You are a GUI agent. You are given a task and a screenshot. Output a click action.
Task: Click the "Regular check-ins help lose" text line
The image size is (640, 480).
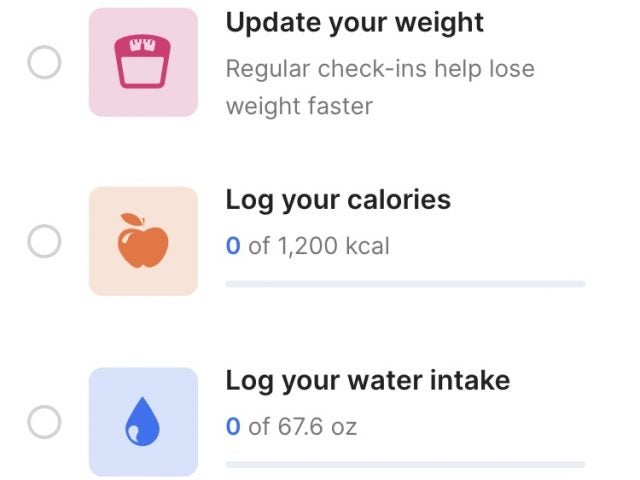coord(380,69)
